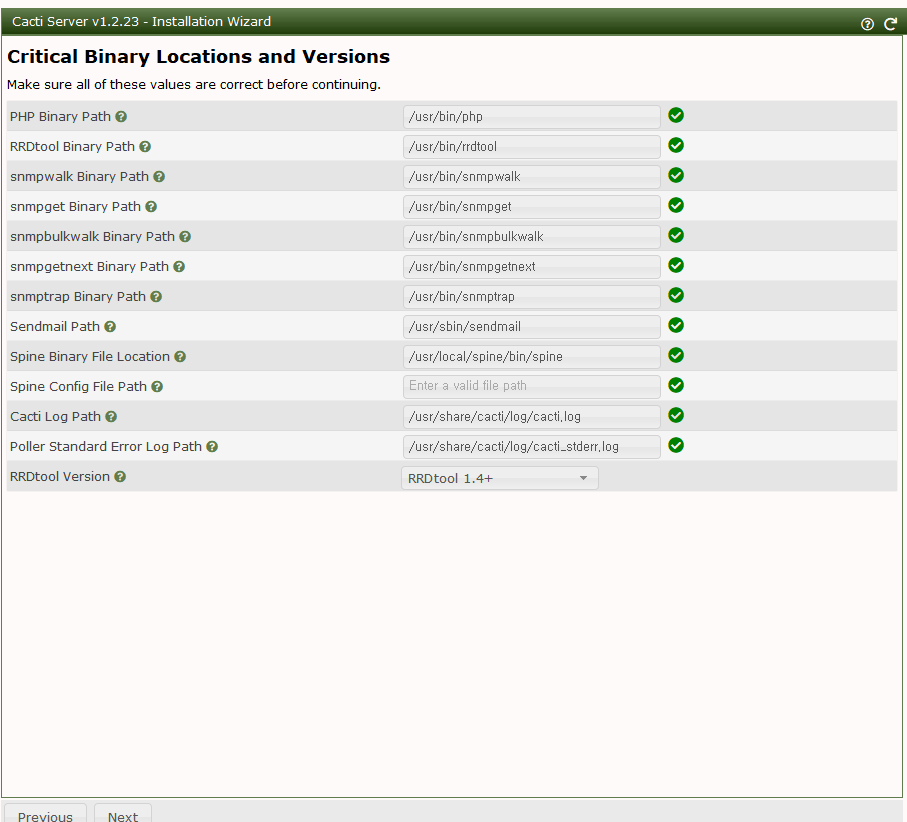Click the help icon next to RRDtool Version
The width and height of the screenshot is (907, 822).
coord(120,477)
